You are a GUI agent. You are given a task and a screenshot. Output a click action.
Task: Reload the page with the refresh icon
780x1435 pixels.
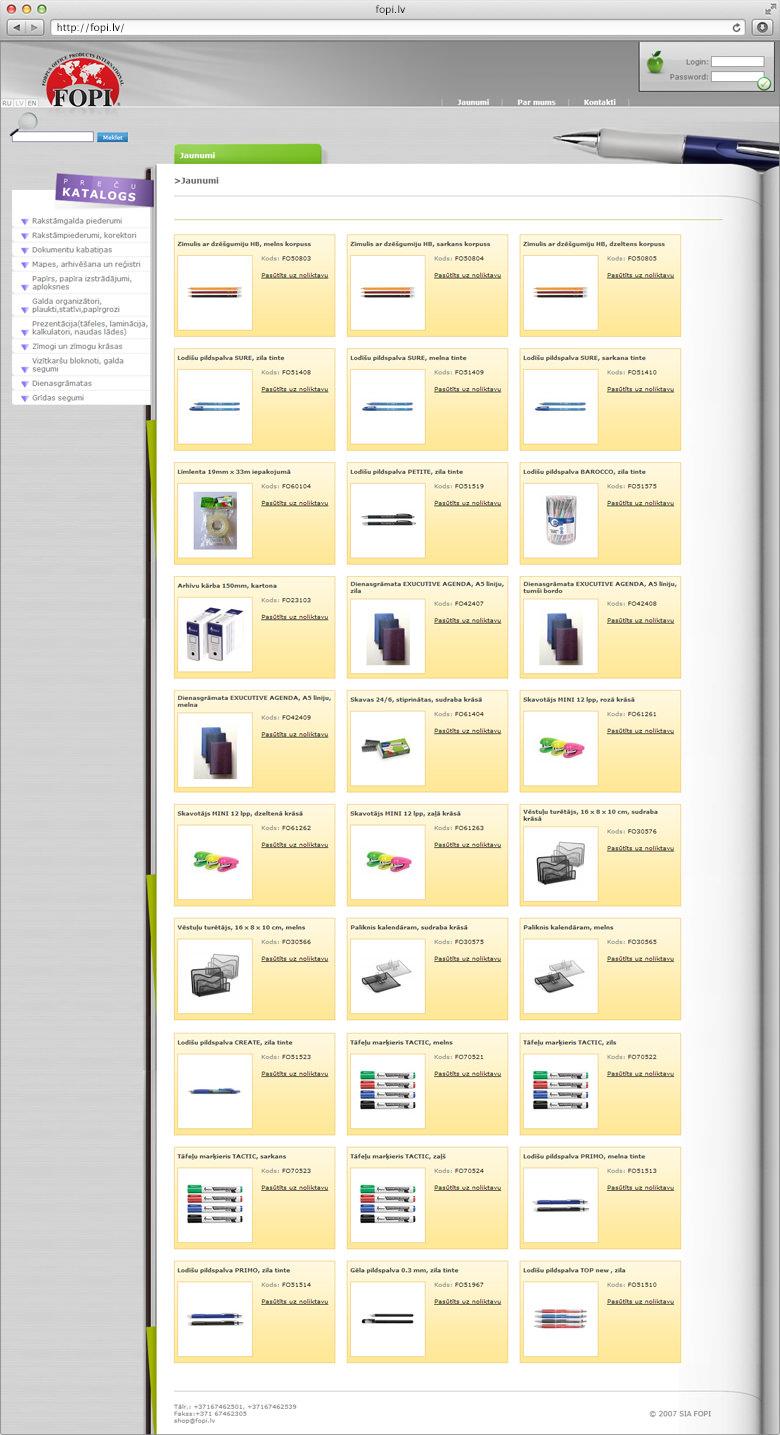[737, 27]
